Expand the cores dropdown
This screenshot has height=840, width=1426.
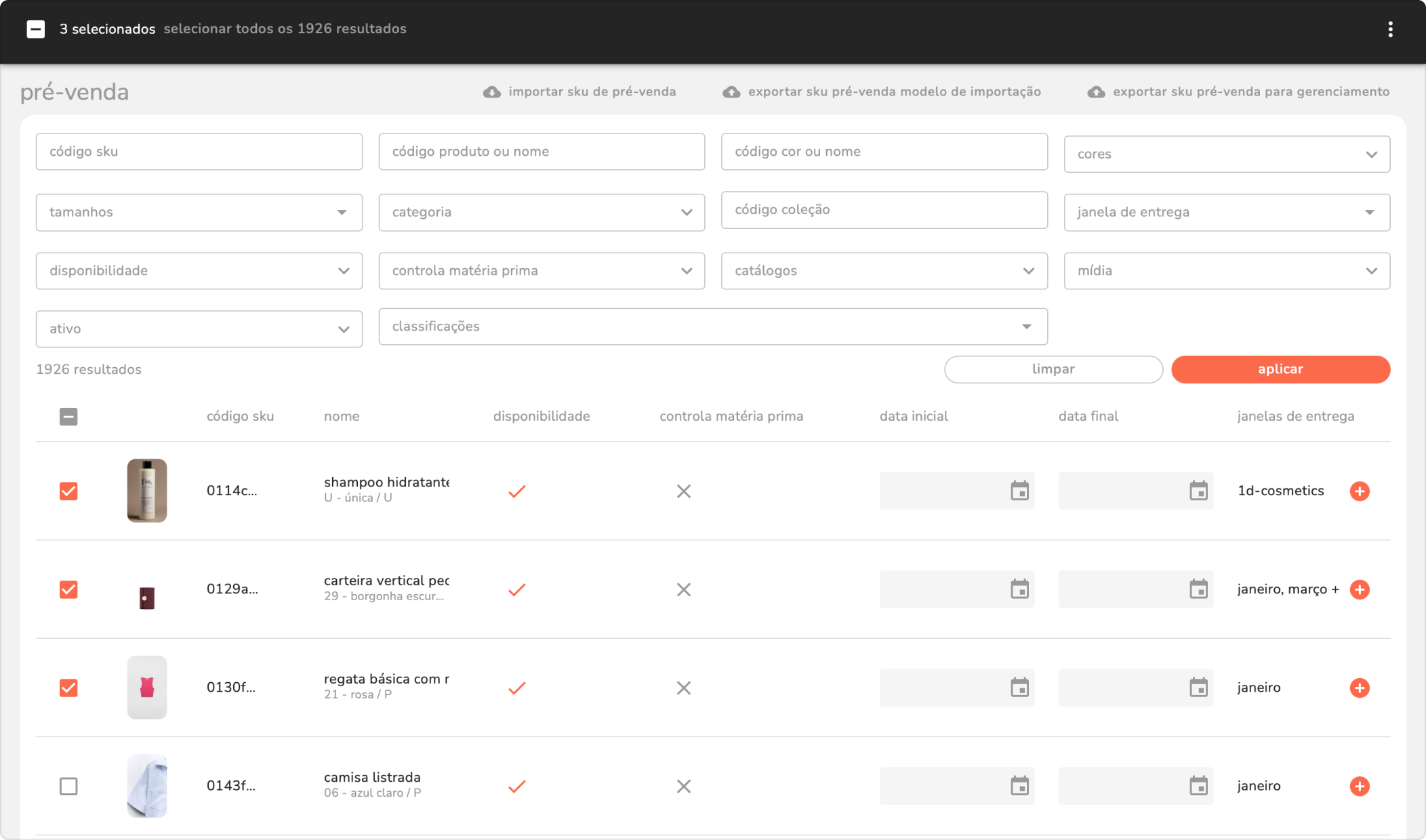(x=1227, y=154)
